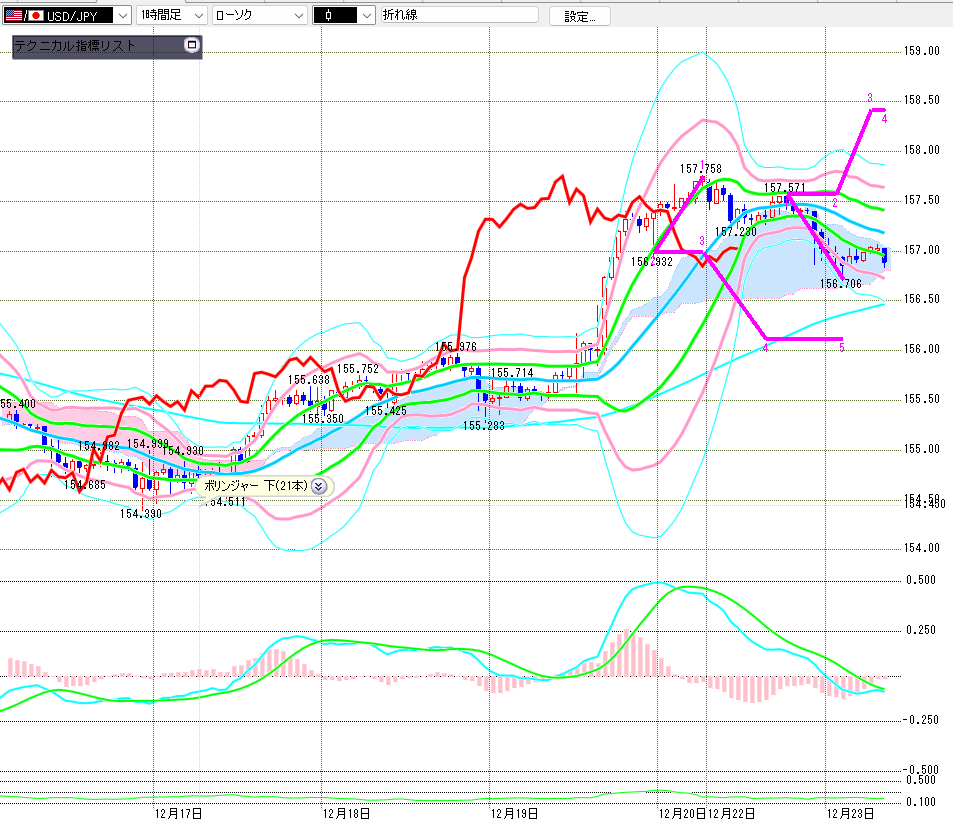
Task: Expand the ボリンジャー tooltip chevron
Action: point(319,486)
